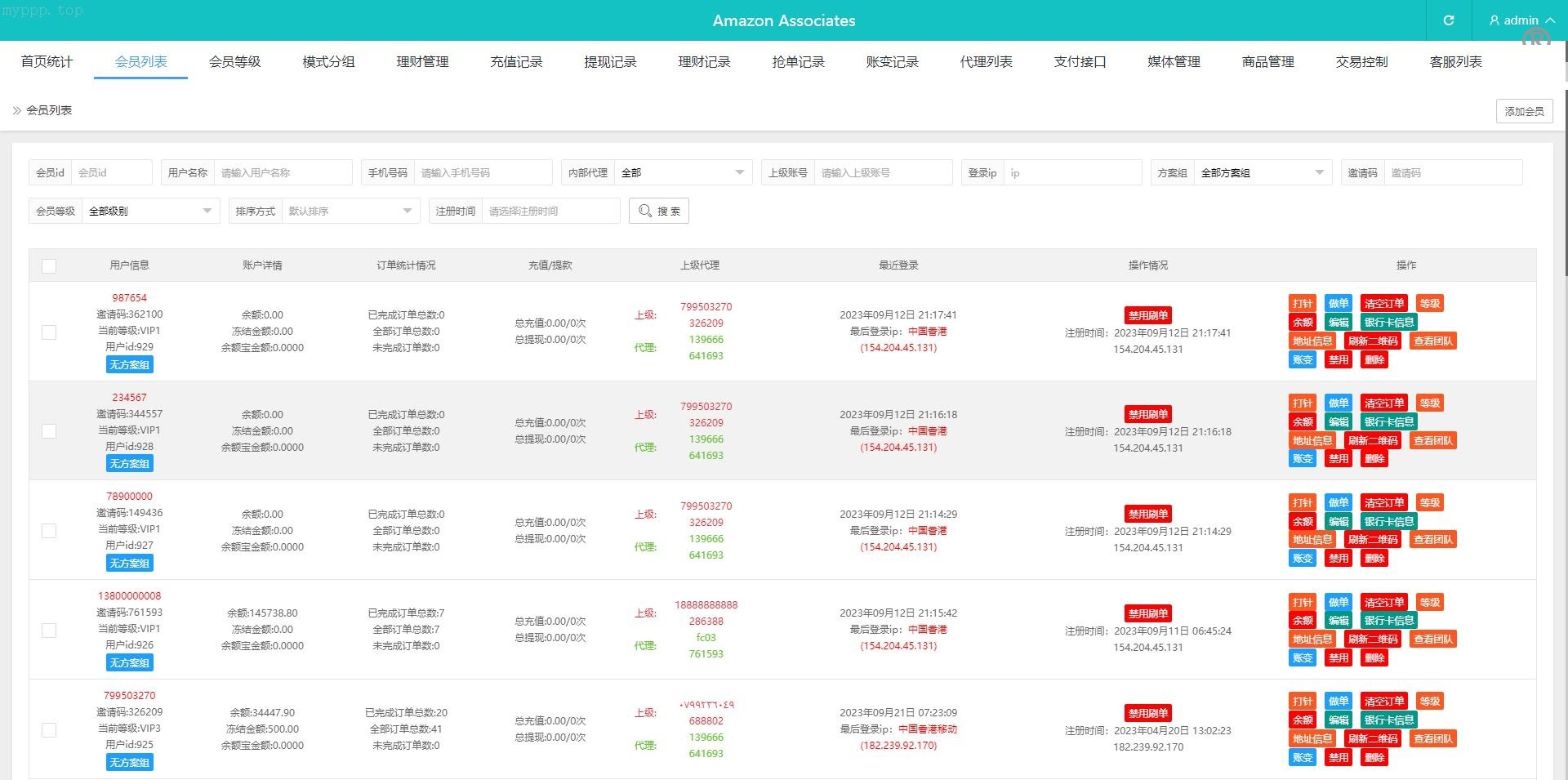Image resolution: width=1568 pixels, height=780 pixels.
Task: Click the admin user profile icon
Action: click(1494, 20)
